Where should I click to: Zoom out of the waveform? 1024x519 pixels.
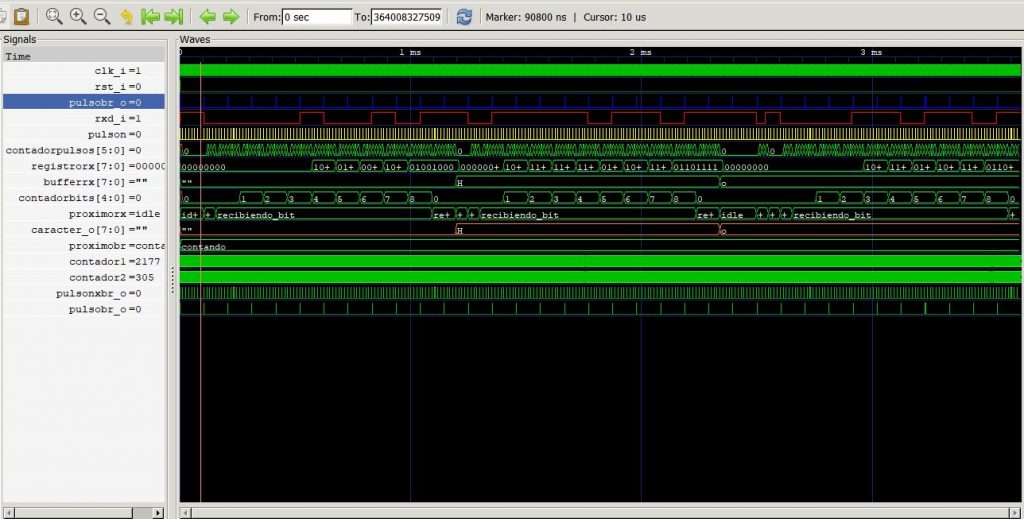[x=101, y=17]
